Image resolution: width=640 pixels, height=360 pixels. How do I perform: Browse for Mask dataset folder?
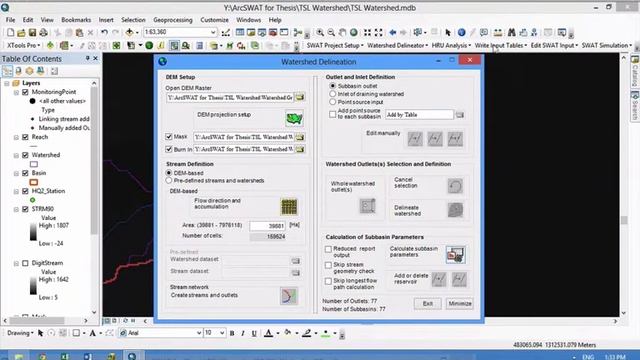[x=300, y=137]
